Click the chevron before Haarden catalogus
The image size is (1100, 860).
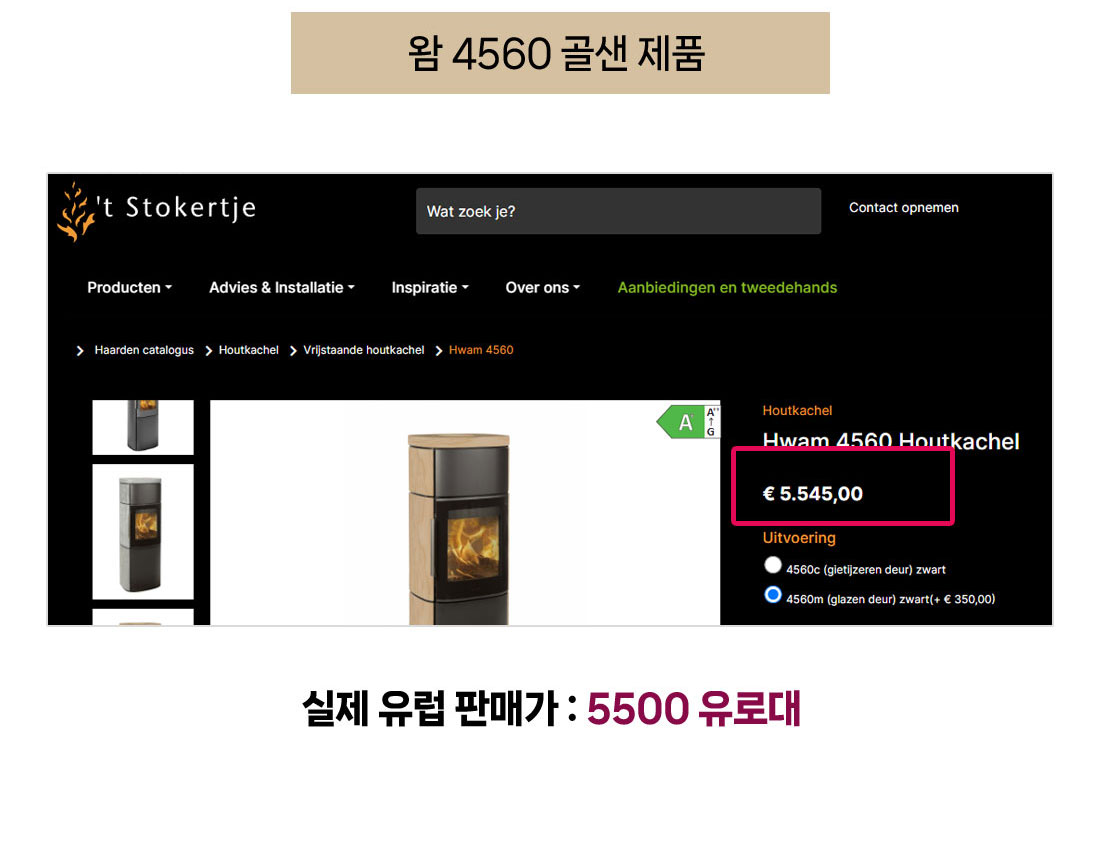(80, 351)
